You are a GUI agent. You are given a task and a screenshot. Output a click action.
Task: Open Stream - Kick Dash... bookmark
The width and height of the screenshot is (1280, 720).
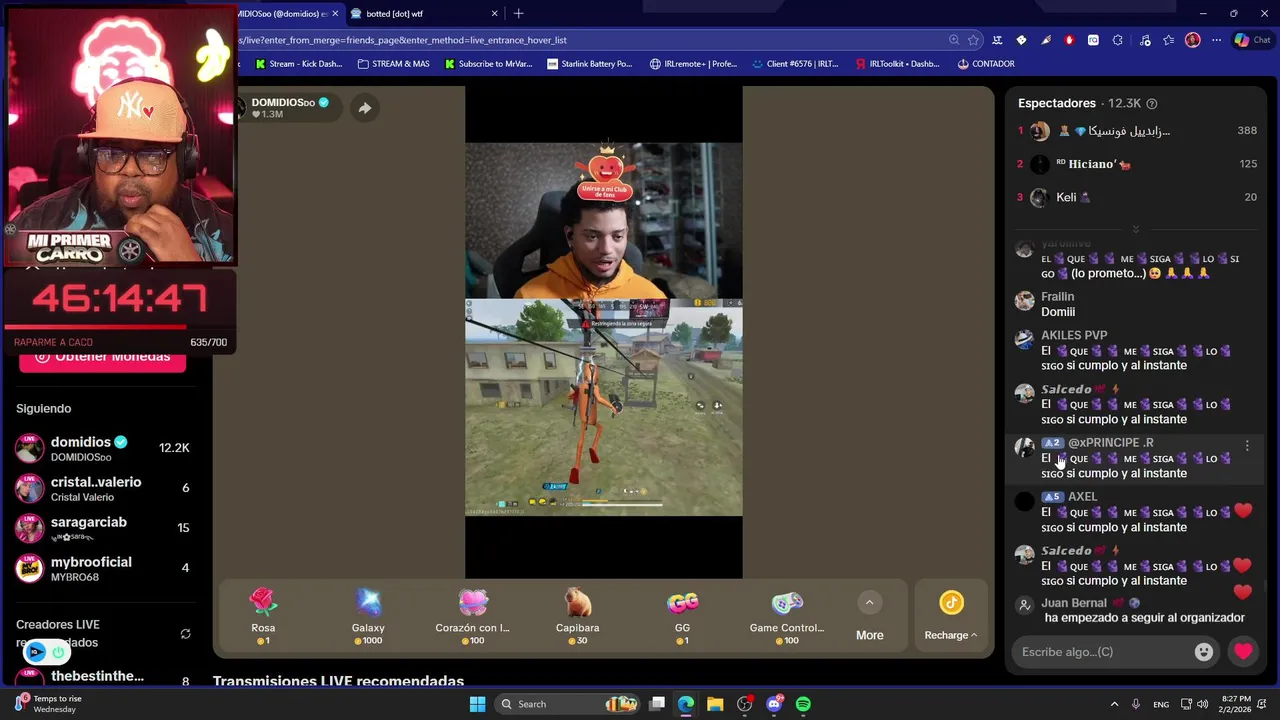(x=298, y=64)
